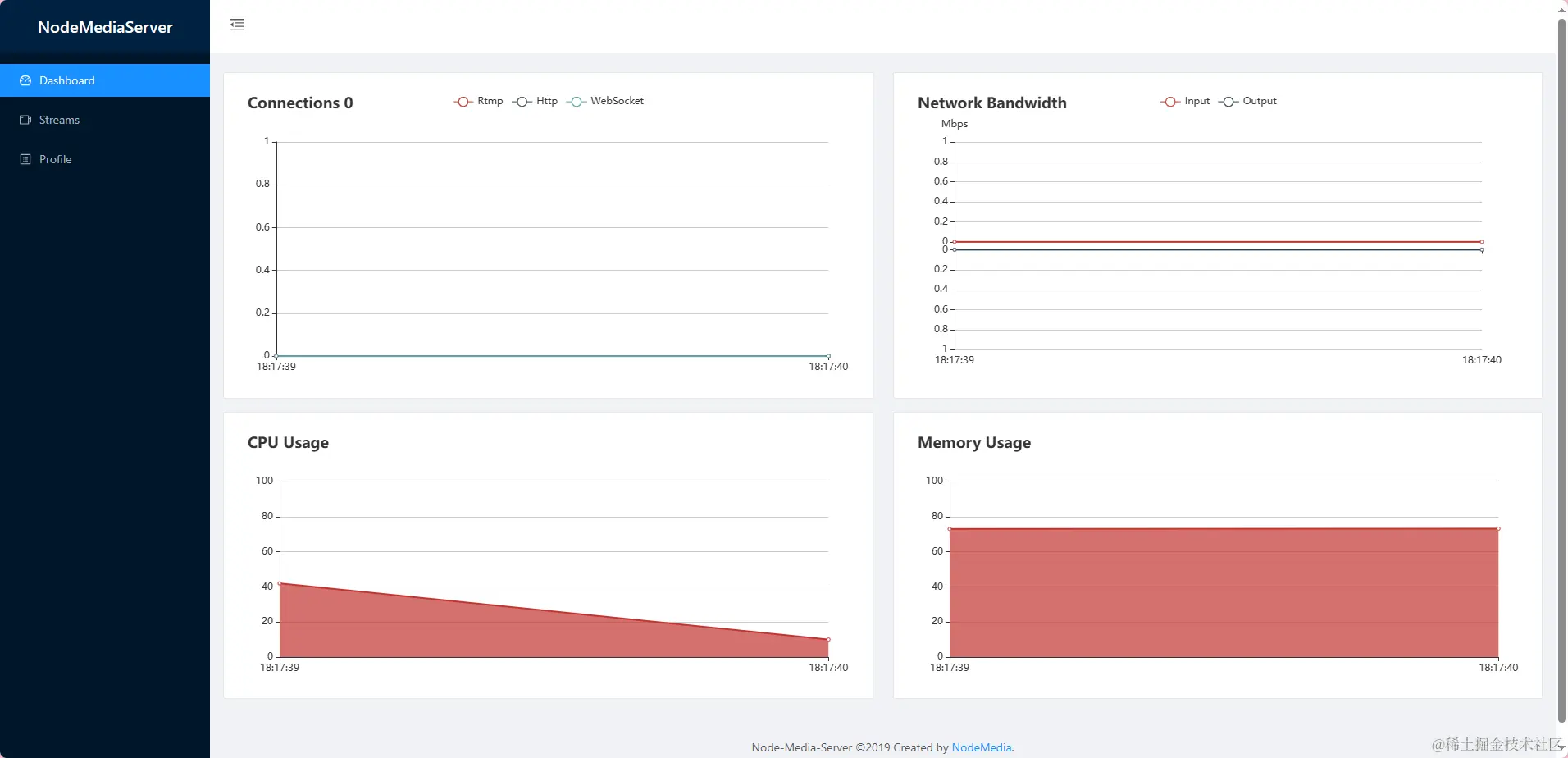The width and height of the screenshot is (1568, 758).
Task: Toggle the Http series label in legend
Action: click(x=547, y=101)
